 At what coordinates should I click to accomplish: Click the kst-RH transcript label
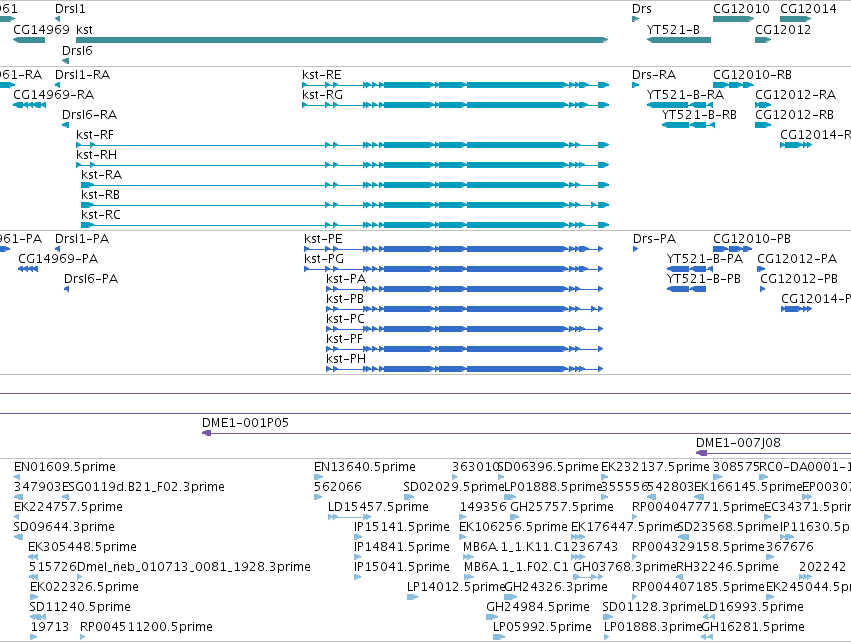[x=97, y=155]
